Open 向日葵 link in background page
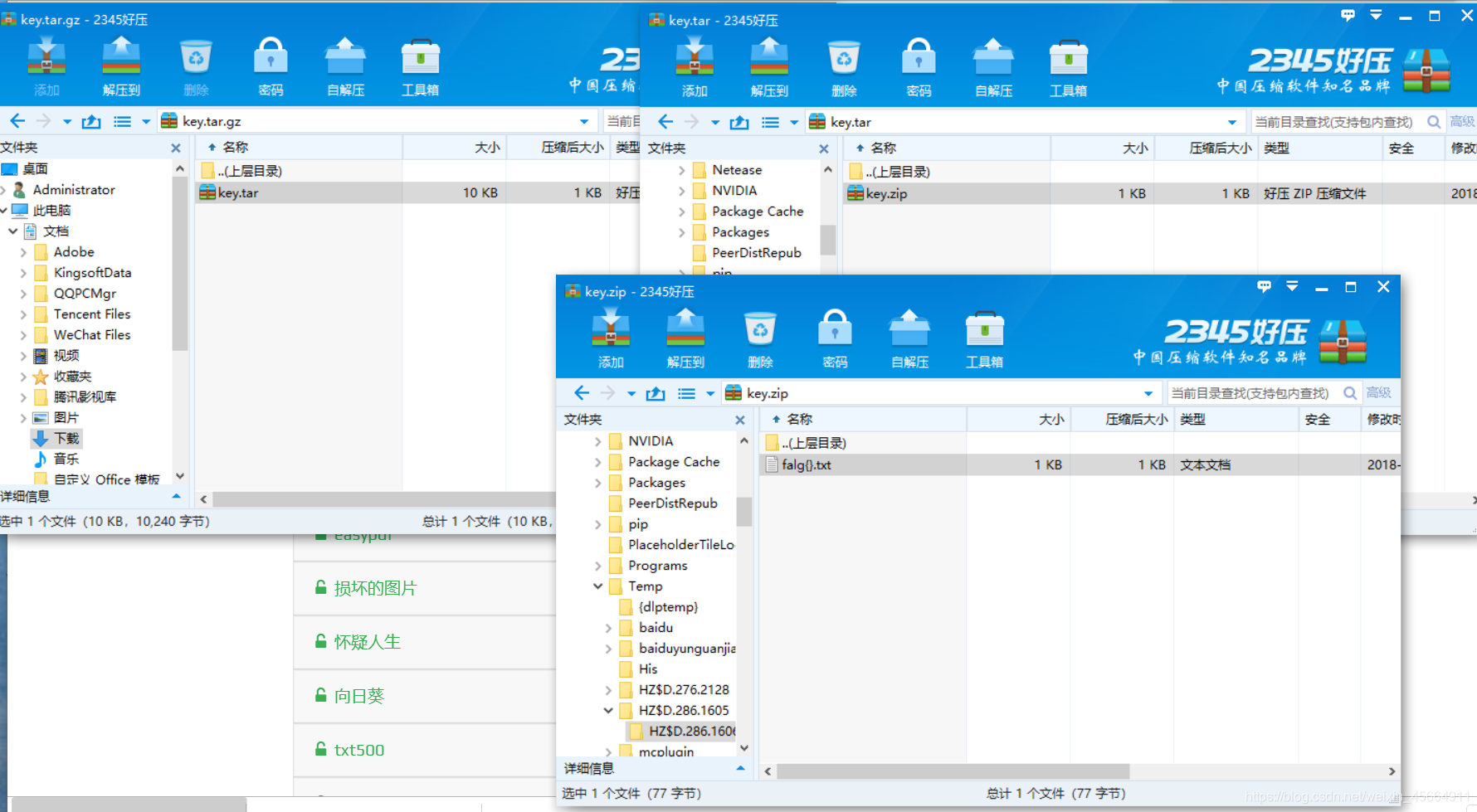The width and height of the screenshot is (1477, 812). point(358,696)
